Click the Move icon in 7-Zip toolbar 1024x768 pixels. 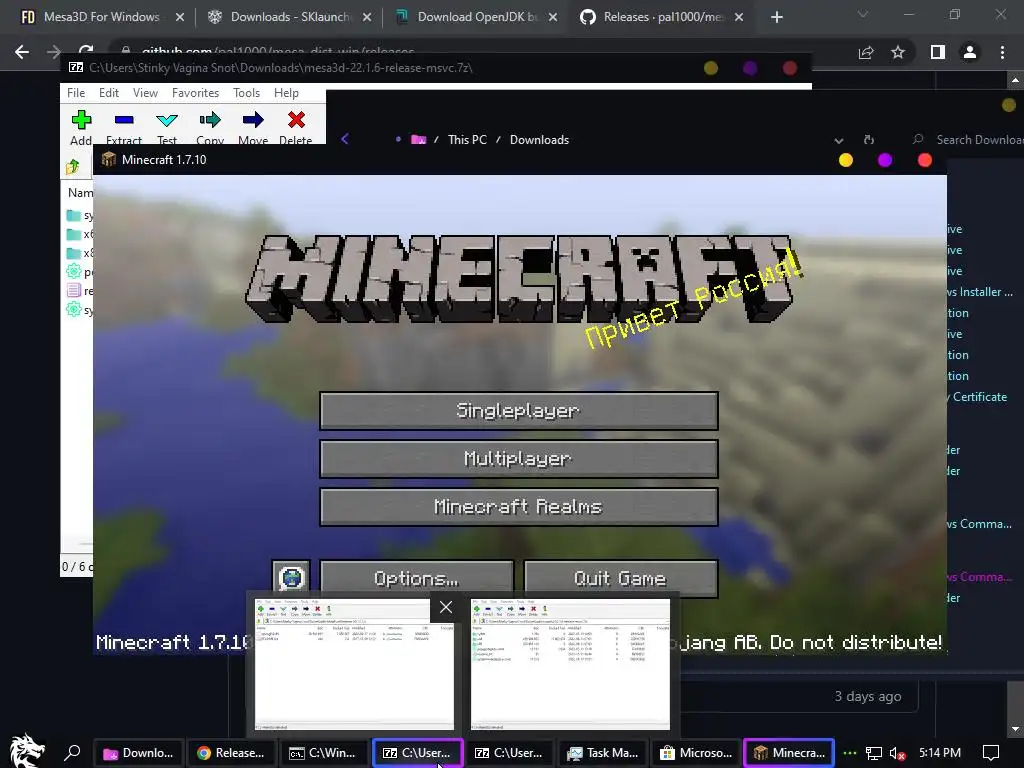coord(253,120)
